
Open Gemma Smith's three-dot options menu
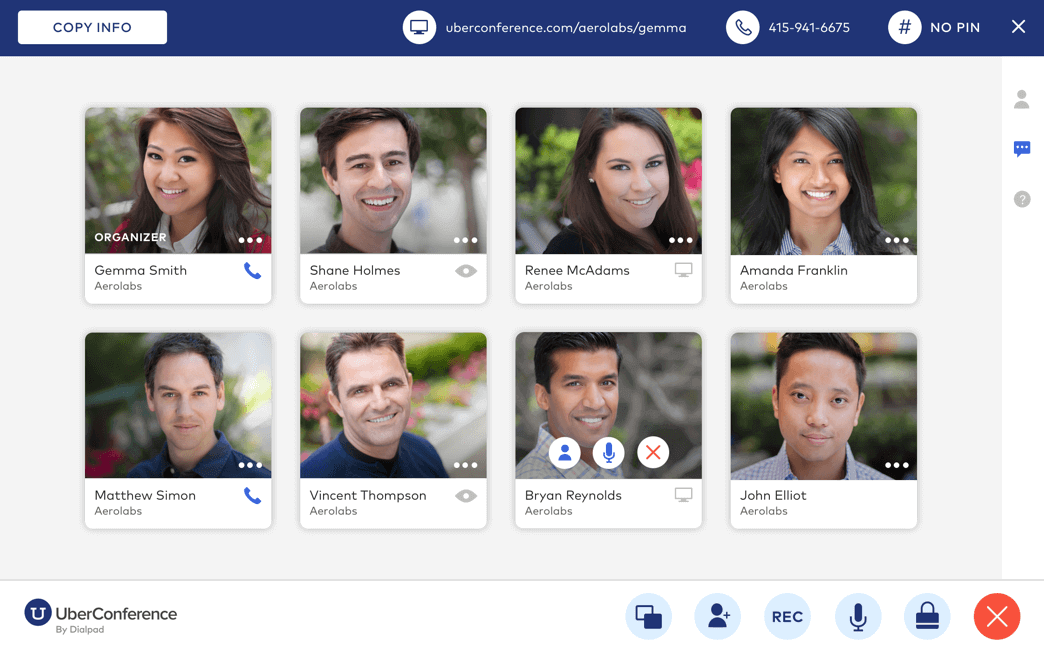[x=250, y=240]
